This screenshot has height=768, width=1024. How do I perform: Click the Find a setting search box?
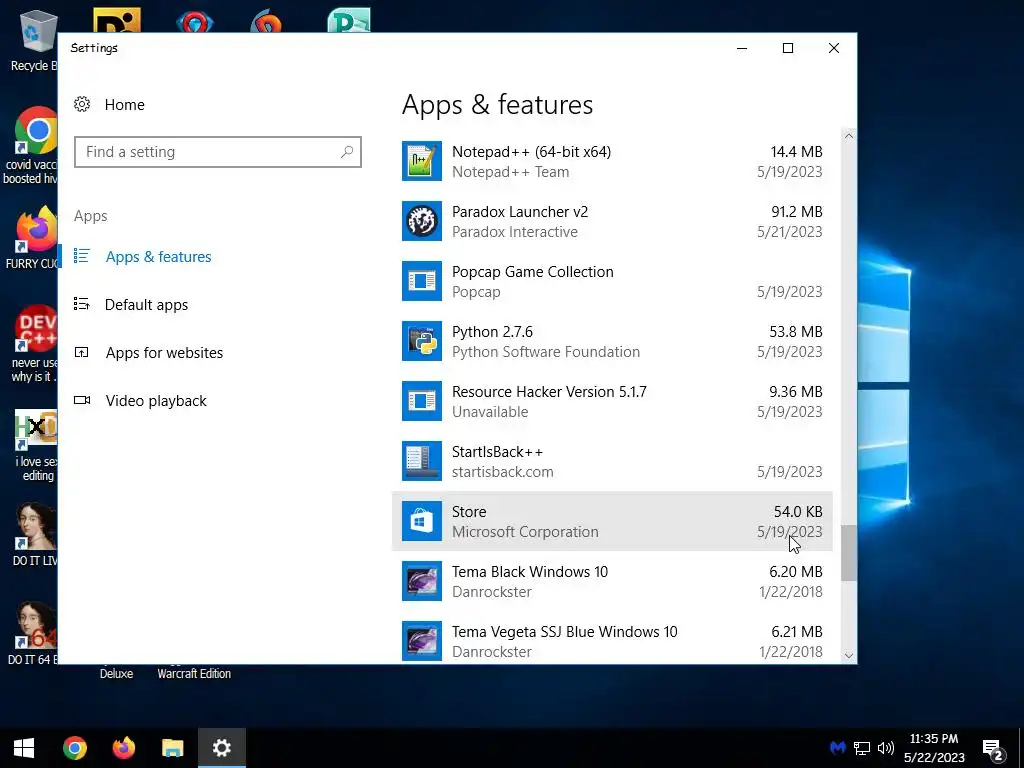click(217, 152)
